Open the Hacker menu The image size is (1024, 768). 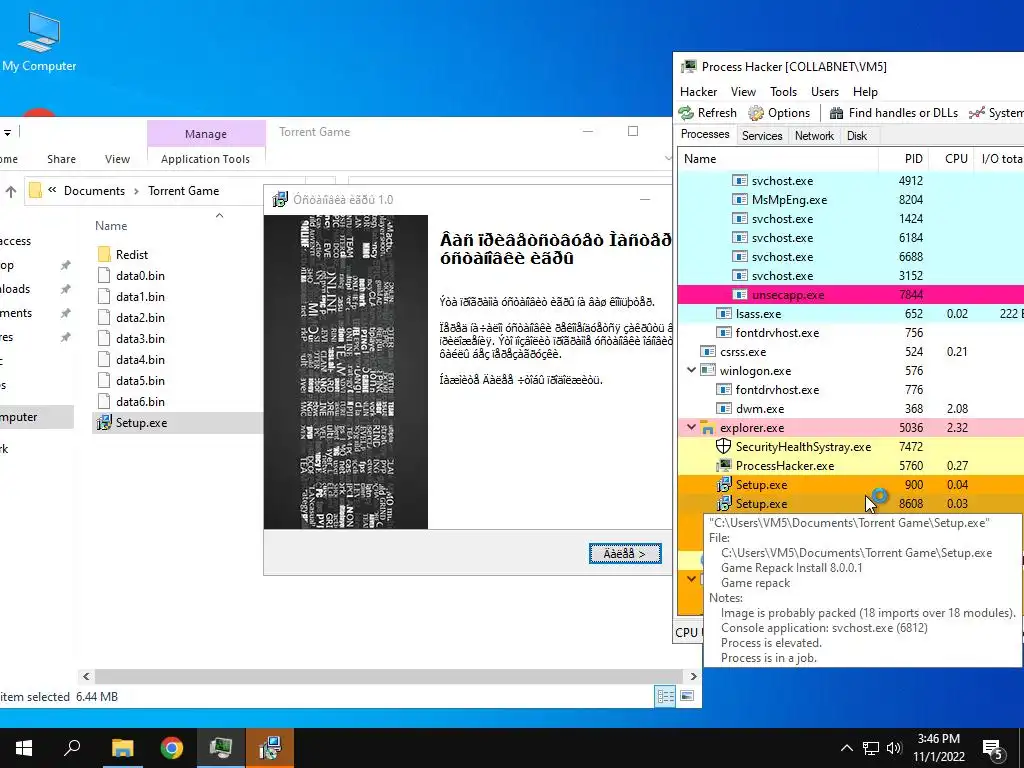pyautogui.click(x=698, y=91)
